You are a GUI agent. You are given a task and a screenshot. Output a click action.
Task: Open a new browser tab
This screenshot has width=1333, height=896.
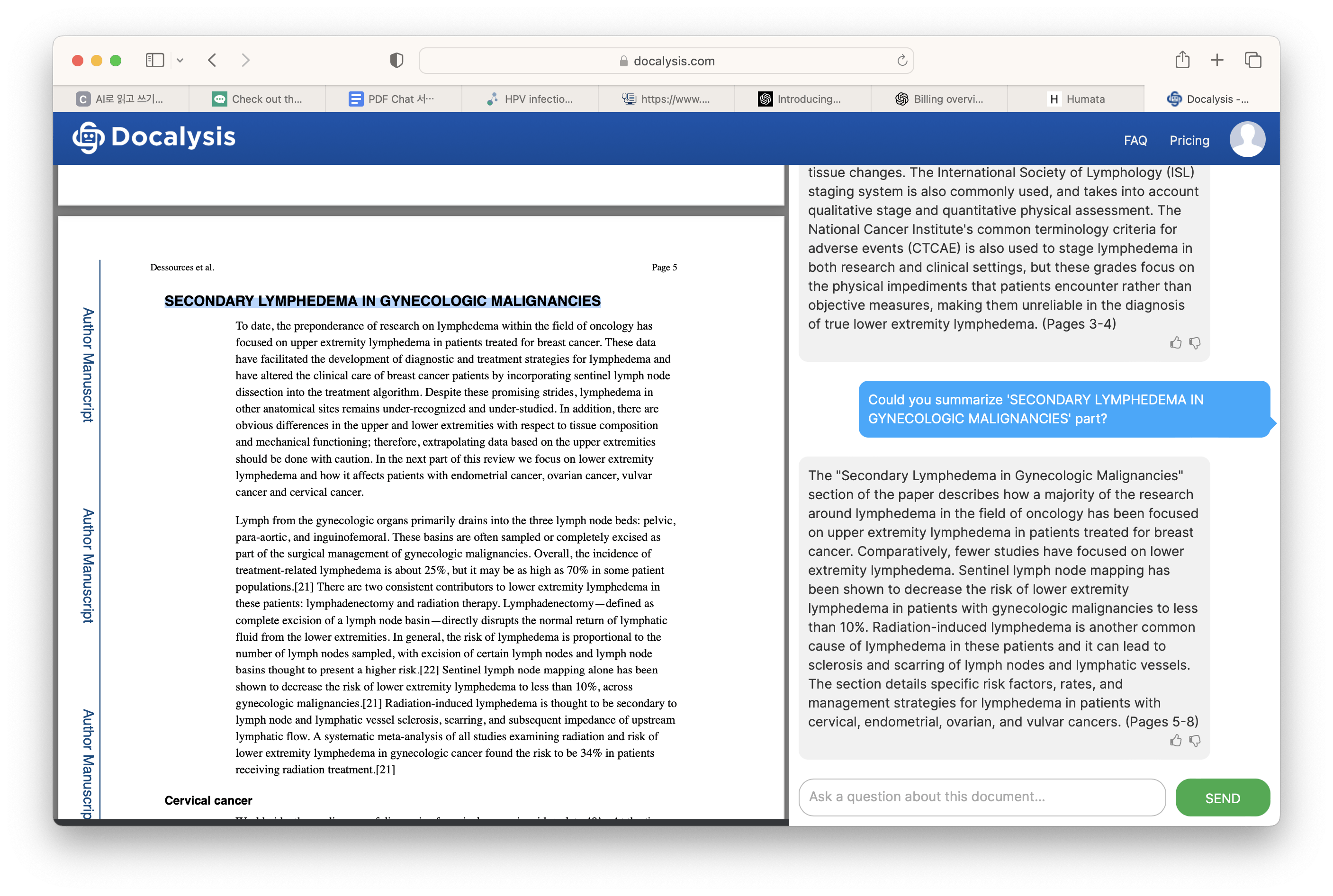click(1217, 60)
